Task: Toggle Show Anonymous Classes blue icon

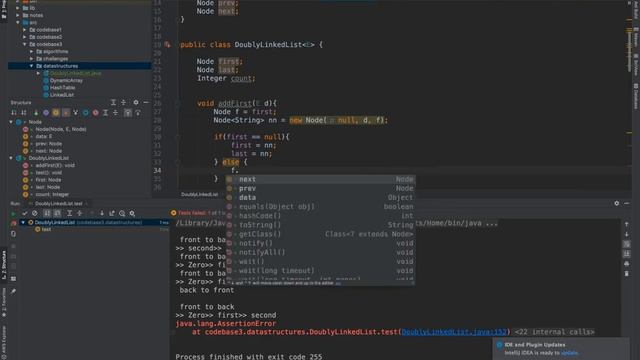Action: [85, 112]
